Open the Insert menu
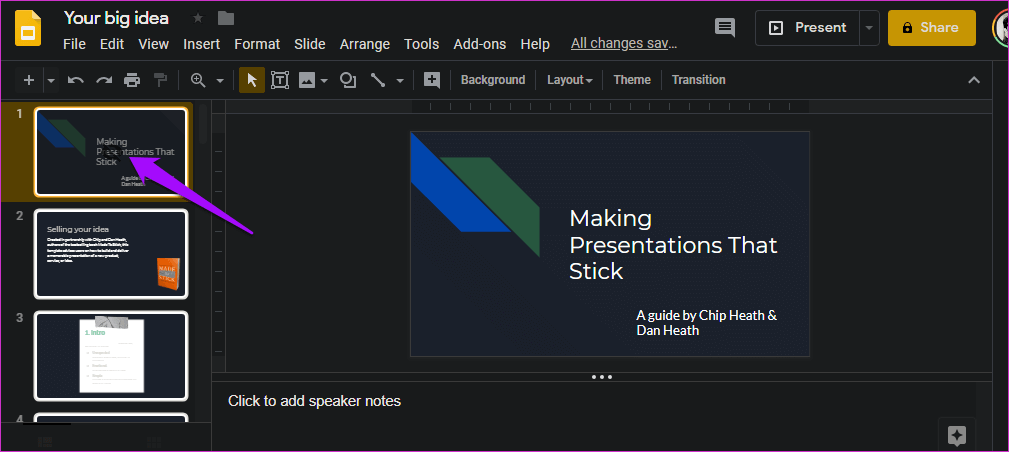This screenshot has width=1009, height=452. (x=201, y=44)
